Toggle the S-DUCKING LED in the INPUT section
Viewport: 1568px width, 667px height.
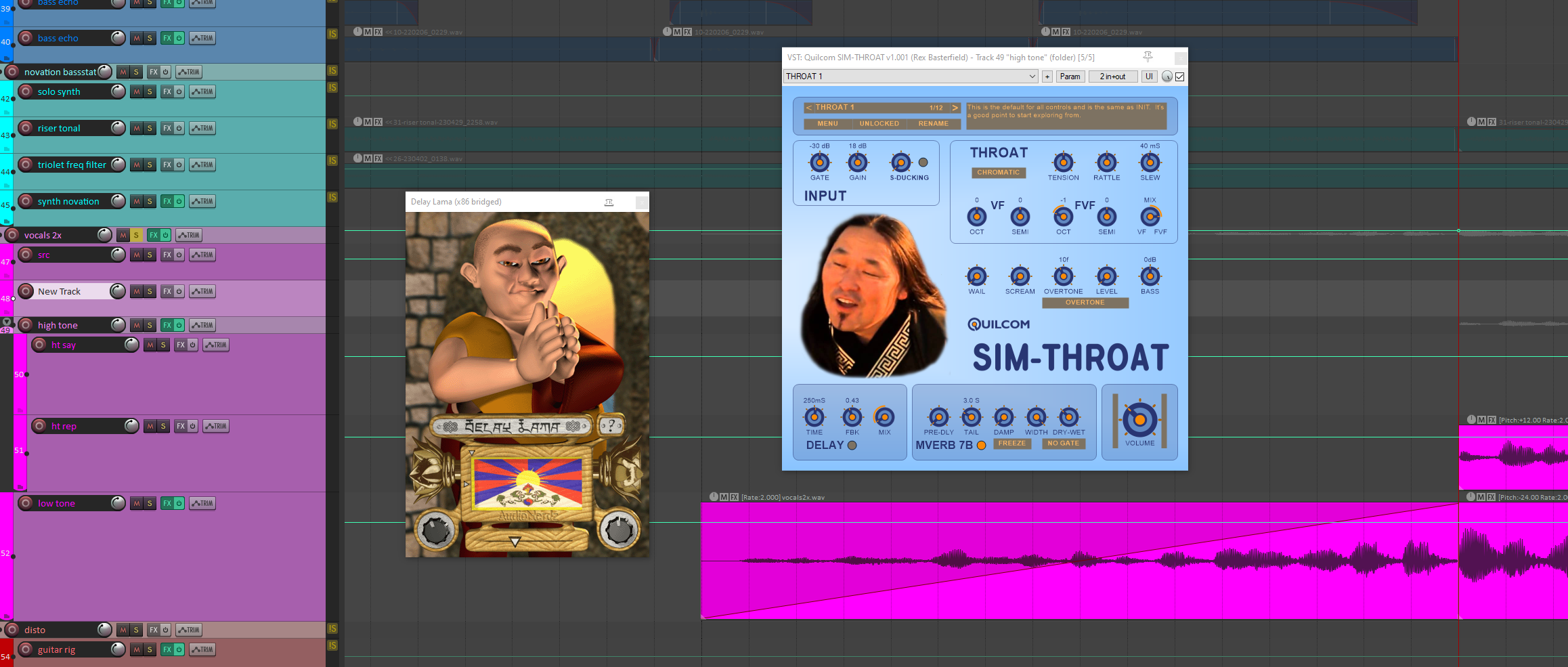(923, 163)
